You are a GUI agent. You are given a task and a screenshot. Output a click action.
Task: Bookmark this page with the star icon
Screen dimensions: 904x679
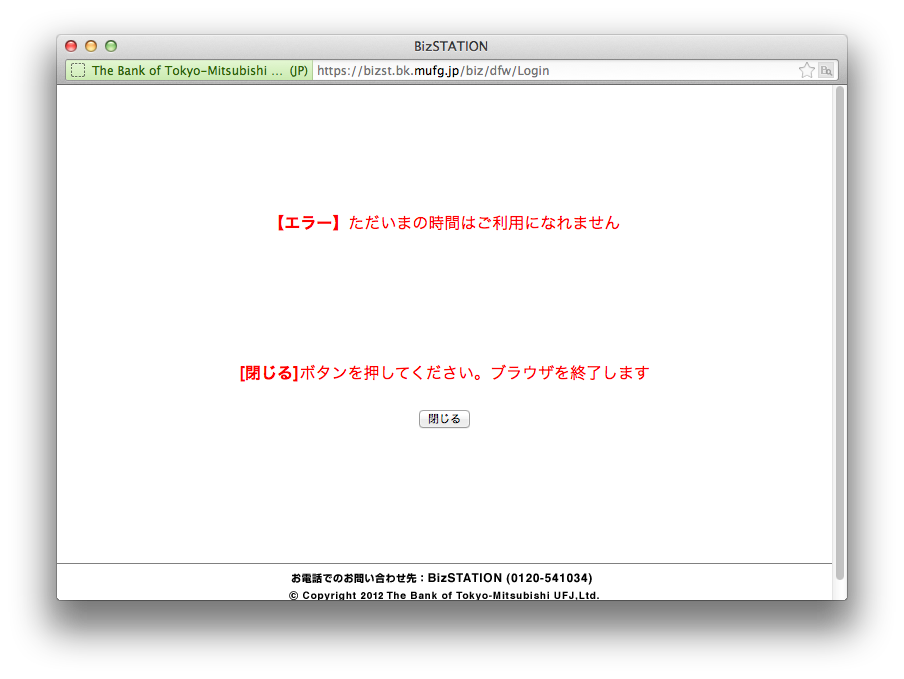806,71
